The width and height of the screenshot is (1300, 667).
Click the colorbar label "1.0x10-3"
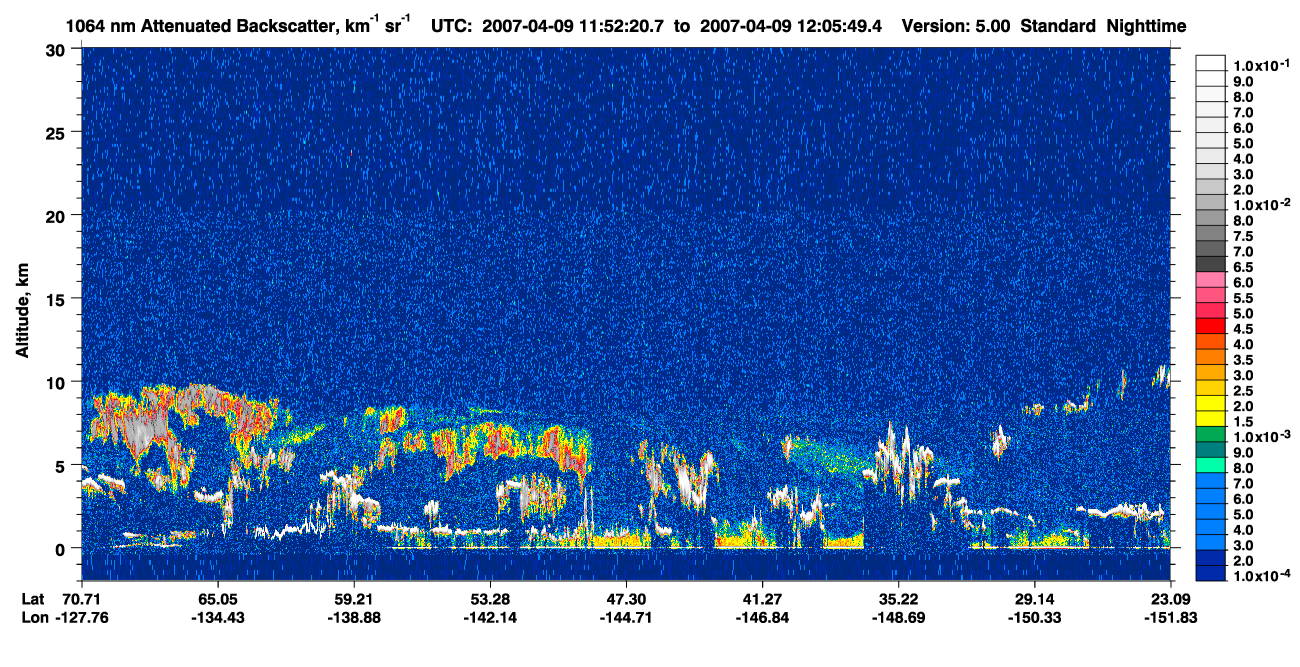(x=1260, y=436)
